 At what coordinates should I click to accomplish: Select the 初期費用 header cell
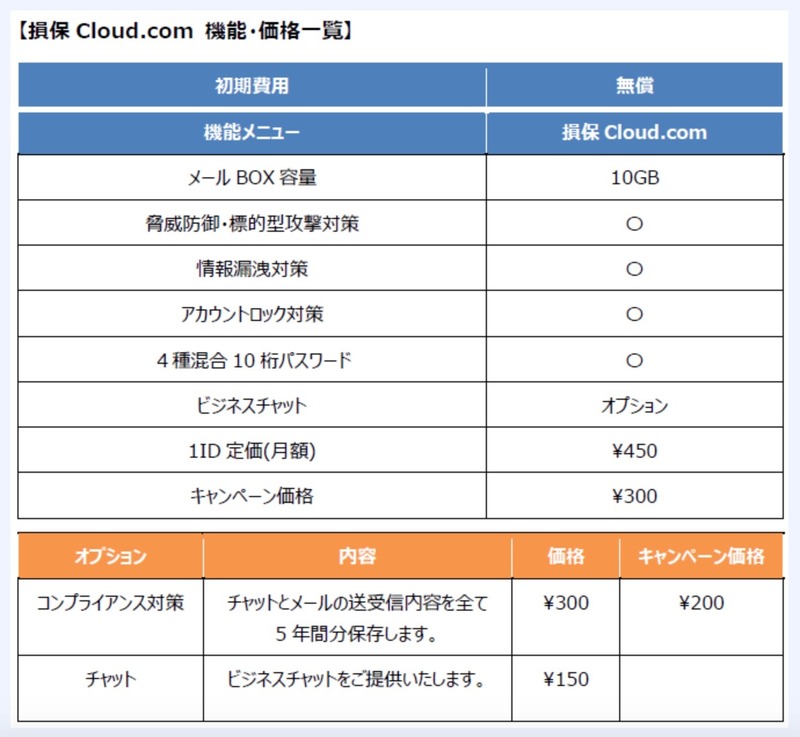coord(252,86)
